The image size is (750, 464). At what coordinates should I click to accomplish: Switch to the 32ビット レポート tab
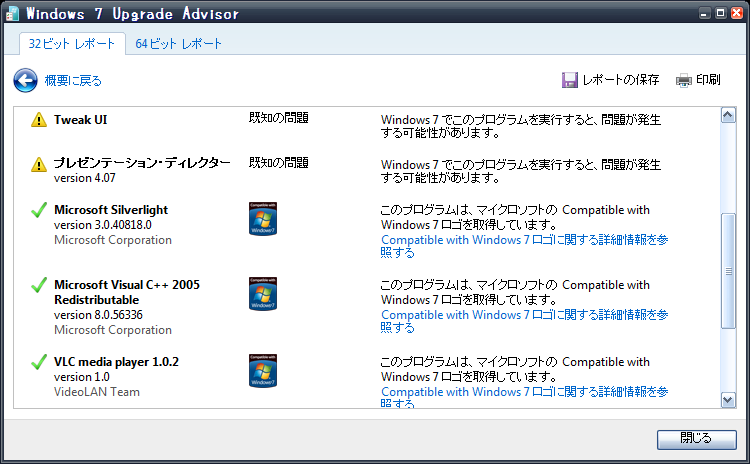coord(72,44)
